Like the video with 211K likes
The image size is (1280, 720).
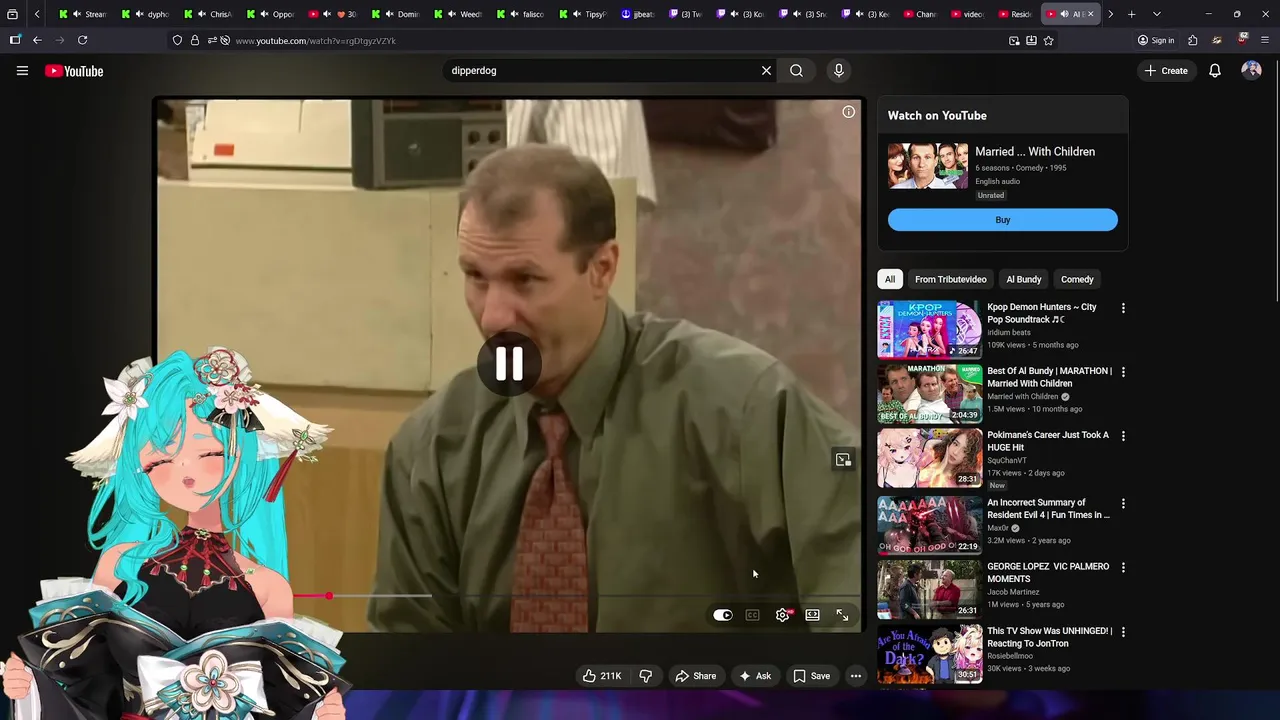[x=602, y=676]
